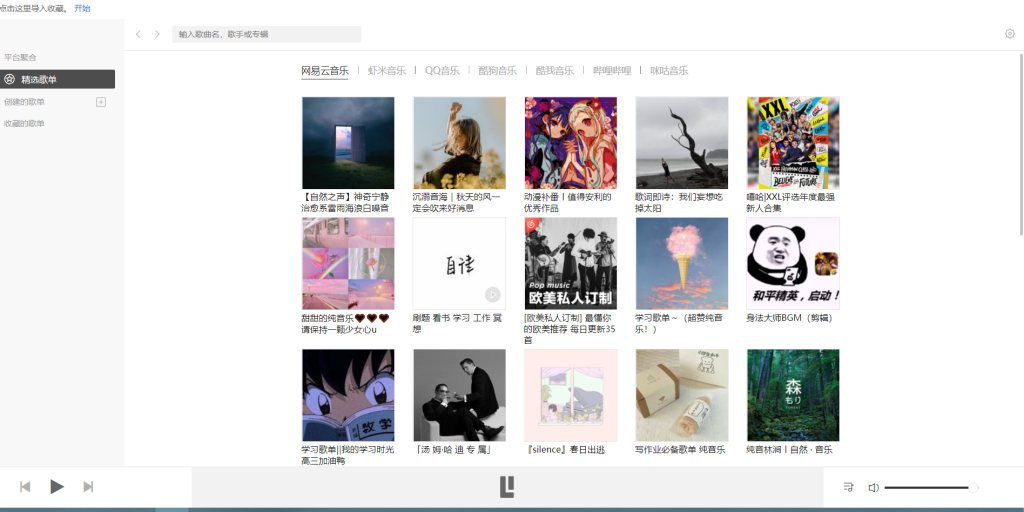
Task: Open the 歌词即诗 playlist cover
Action: pos(682,143)
